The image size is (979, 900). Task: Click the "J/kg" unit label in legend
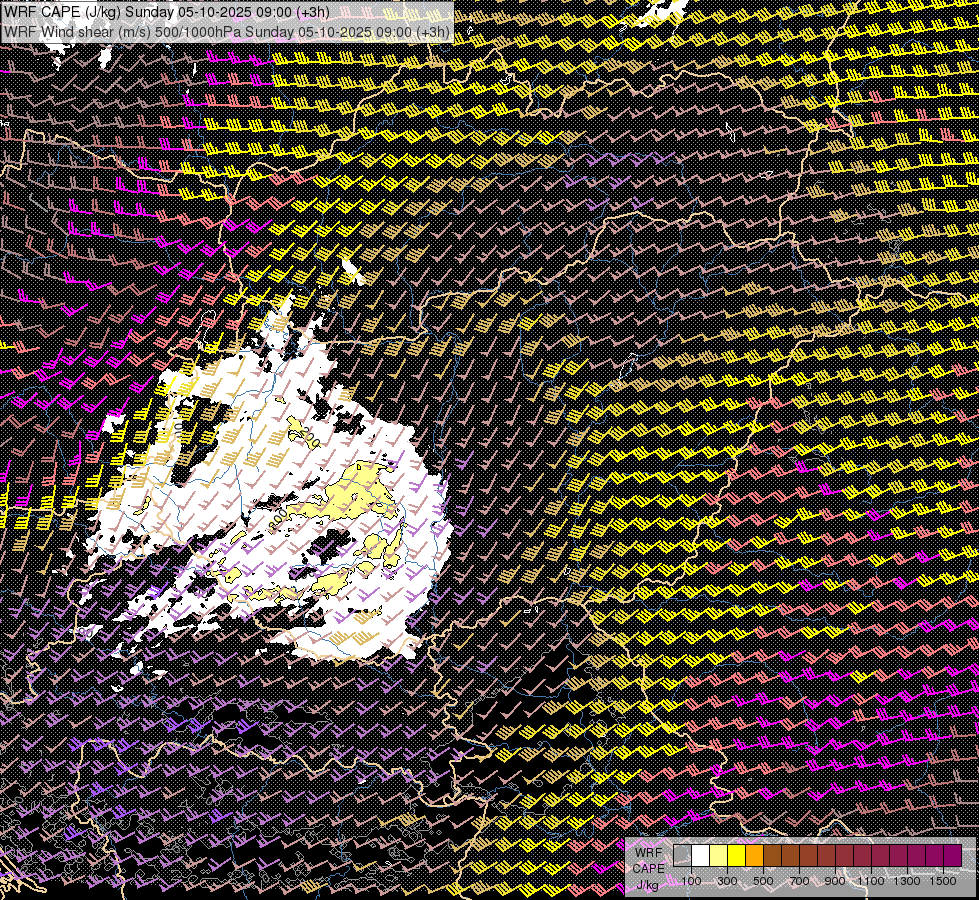point(647,885)
